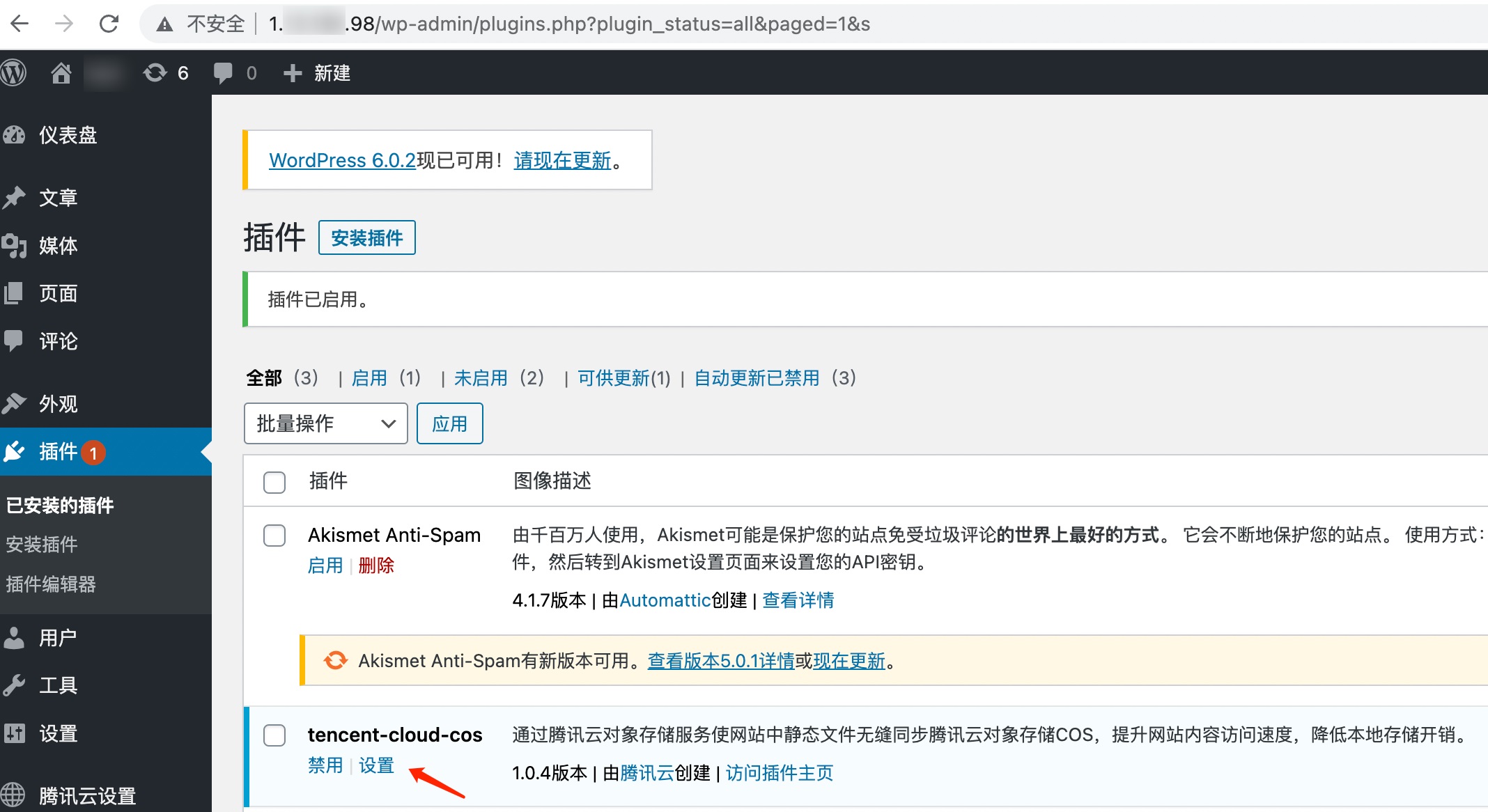
Task: Check the tencent-cloud-cos plugin checkbox
Action: pos(274,735)
